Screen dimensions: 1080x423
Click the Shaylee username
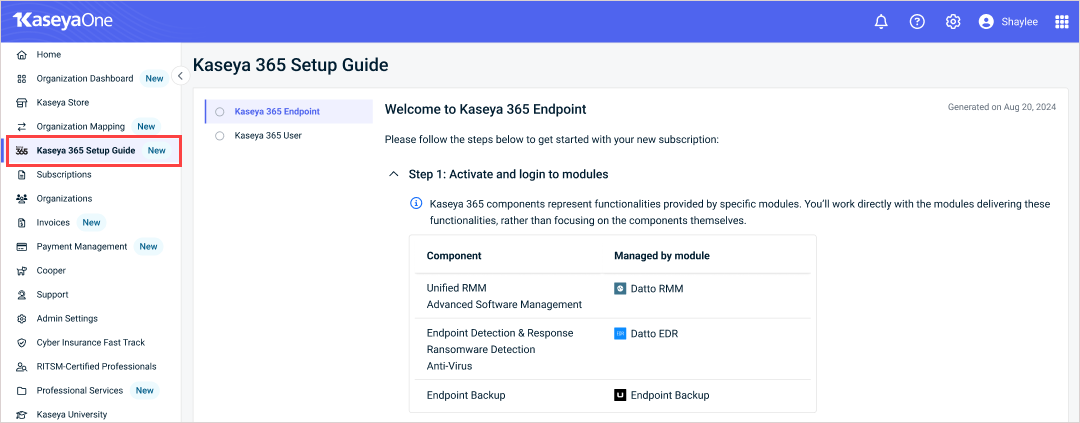click(x=1019, y=23)
